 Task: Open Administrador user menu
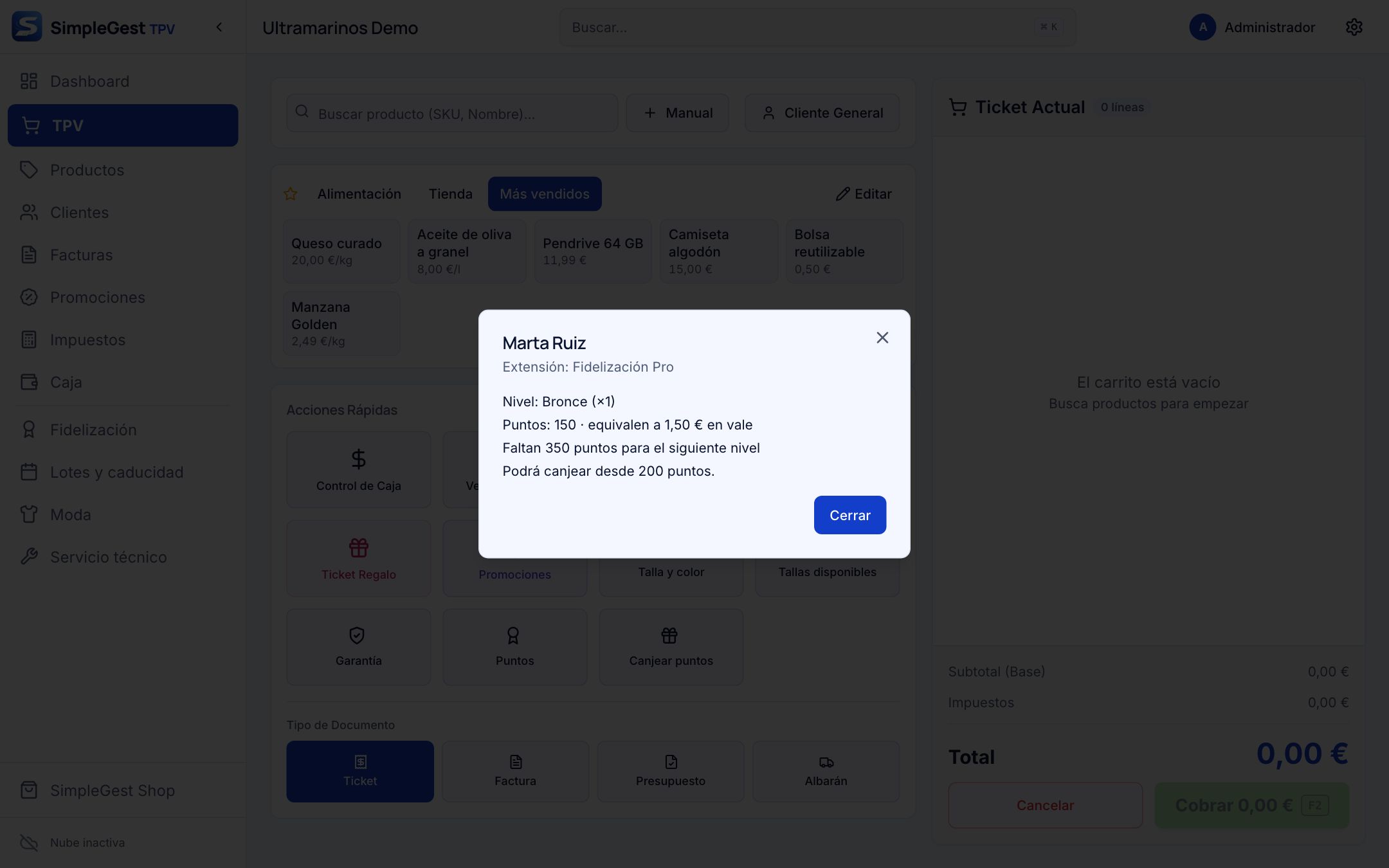[1252, 27]
